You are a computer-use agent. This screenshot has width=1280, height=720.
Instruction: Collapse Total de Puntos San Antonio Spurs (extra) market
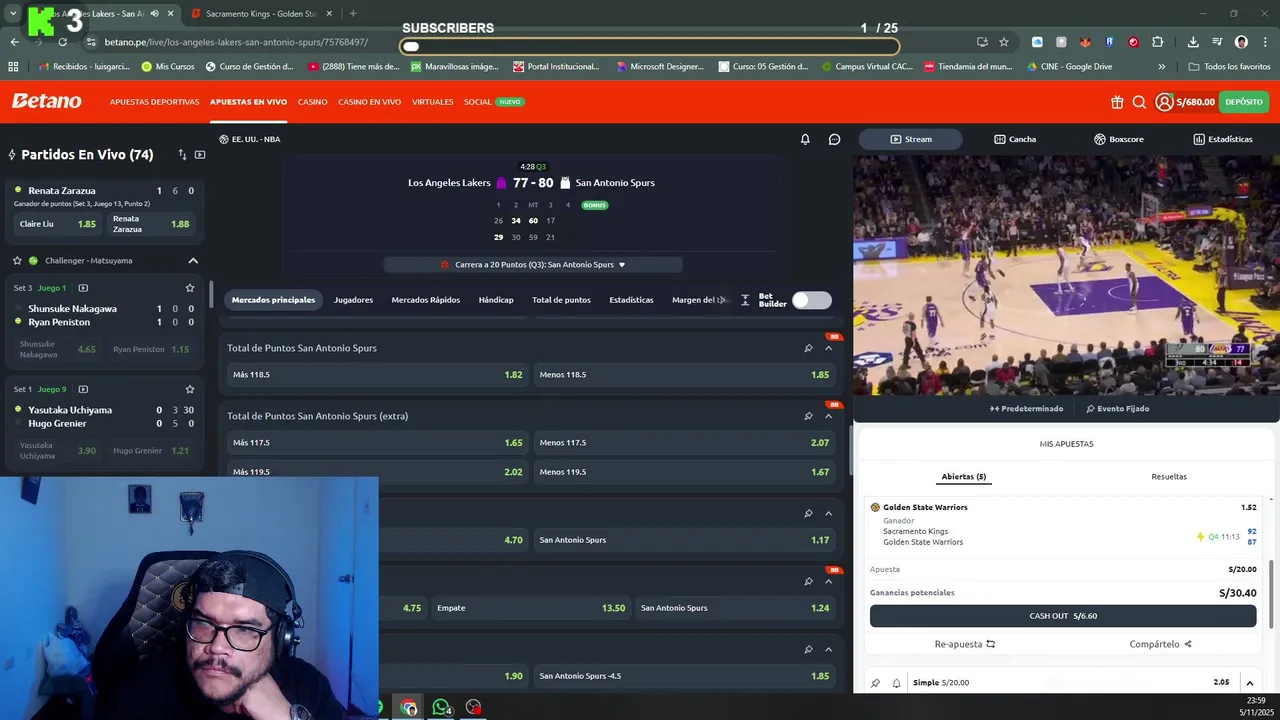point(828,416)
